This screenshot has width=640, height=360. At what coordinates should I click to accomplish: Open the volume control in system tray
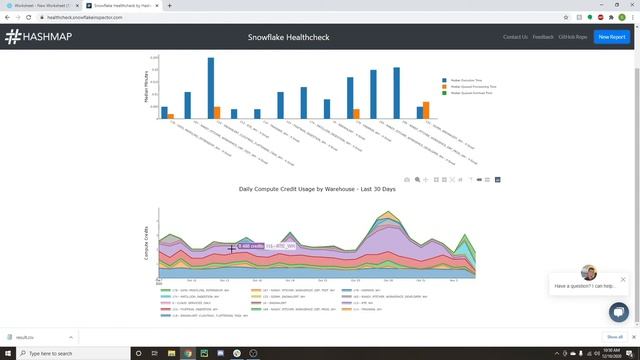click(x=597, y=353)
